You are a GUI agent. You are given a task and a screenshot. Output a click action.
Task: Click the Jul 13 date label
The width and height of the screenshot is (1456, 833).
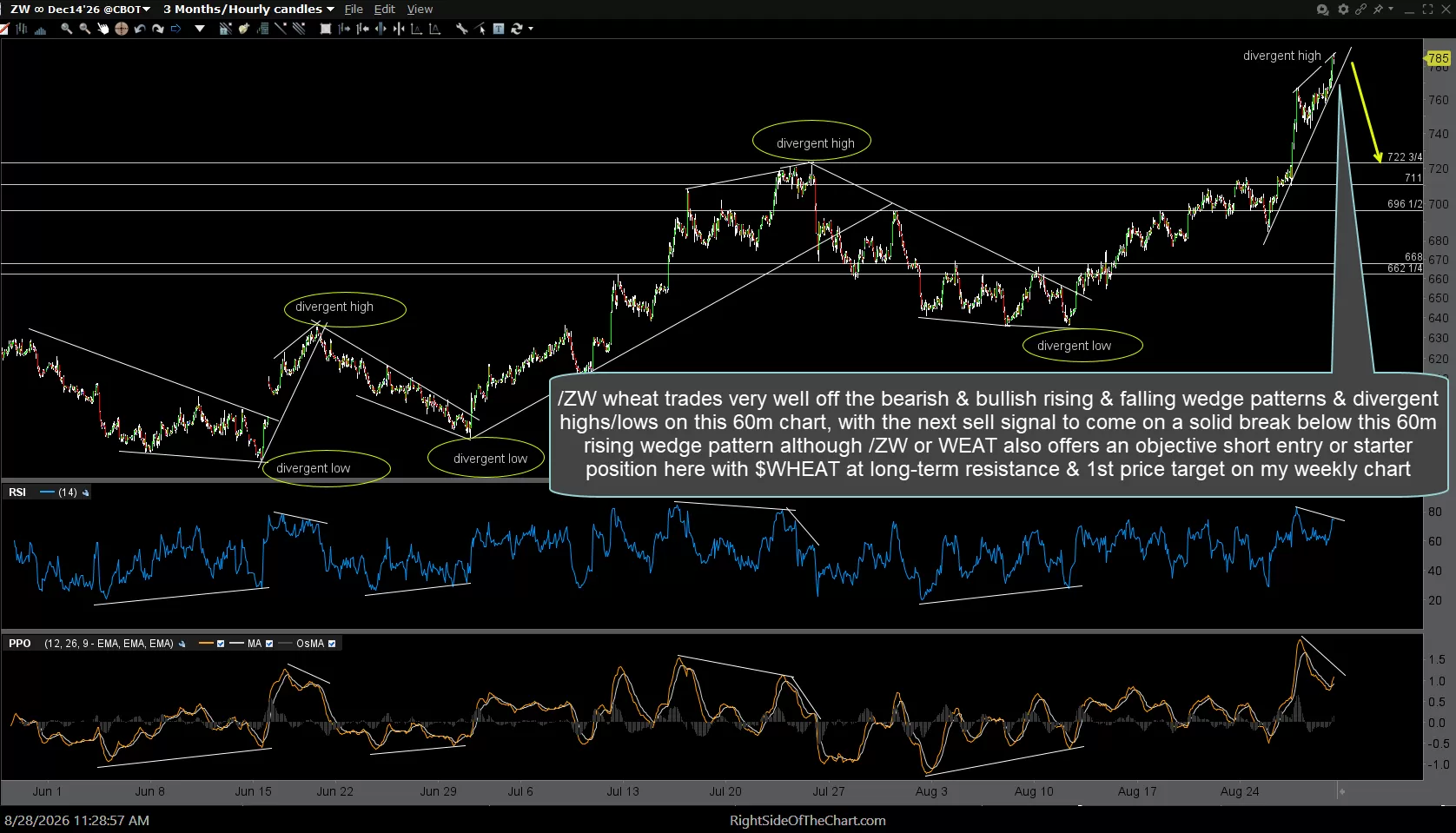point(623,791)
